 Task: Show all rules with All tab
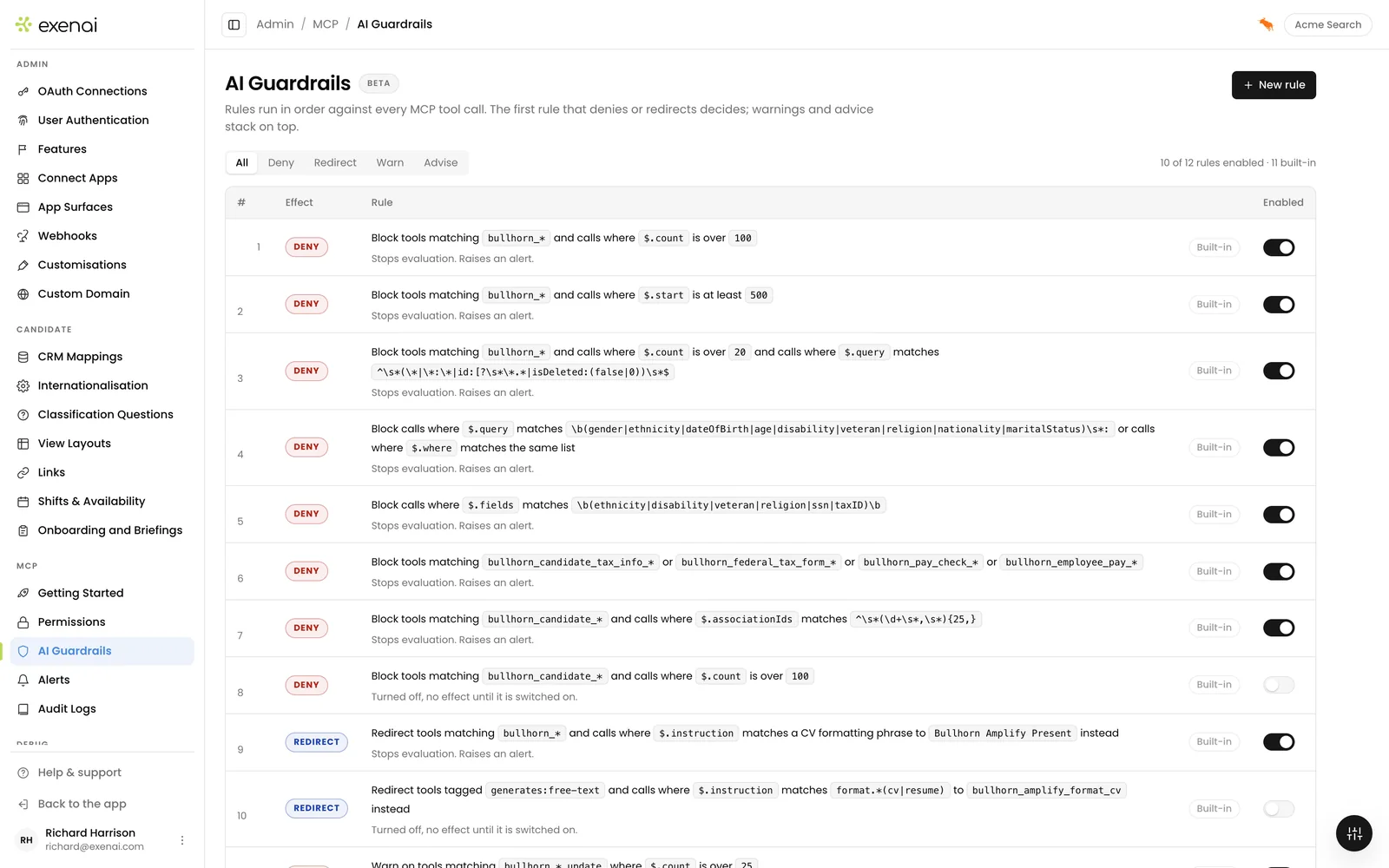pos(242,162)
